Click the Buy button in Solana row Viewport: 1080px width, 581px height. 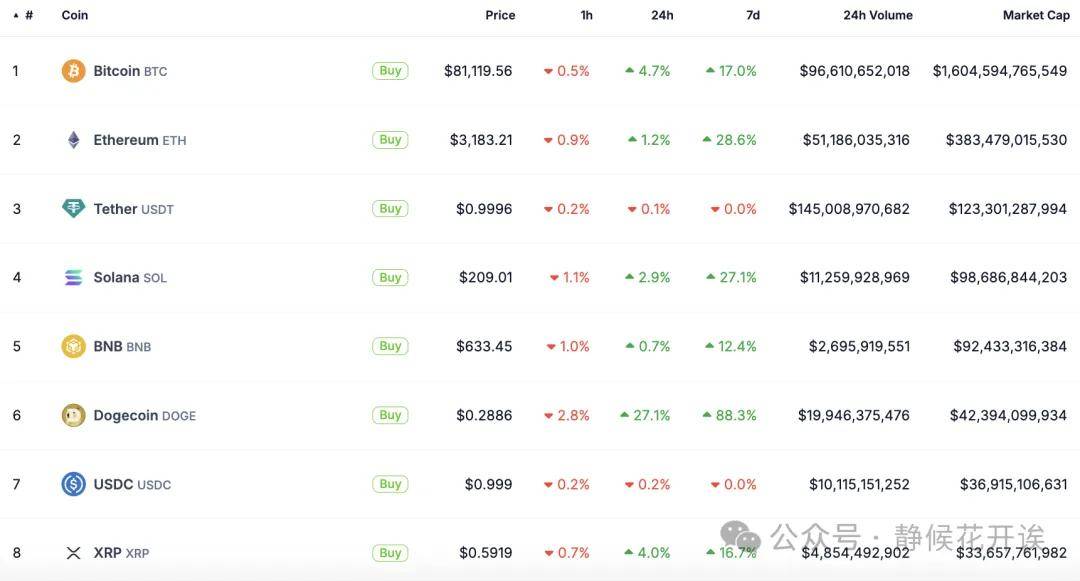coord(390,277)
